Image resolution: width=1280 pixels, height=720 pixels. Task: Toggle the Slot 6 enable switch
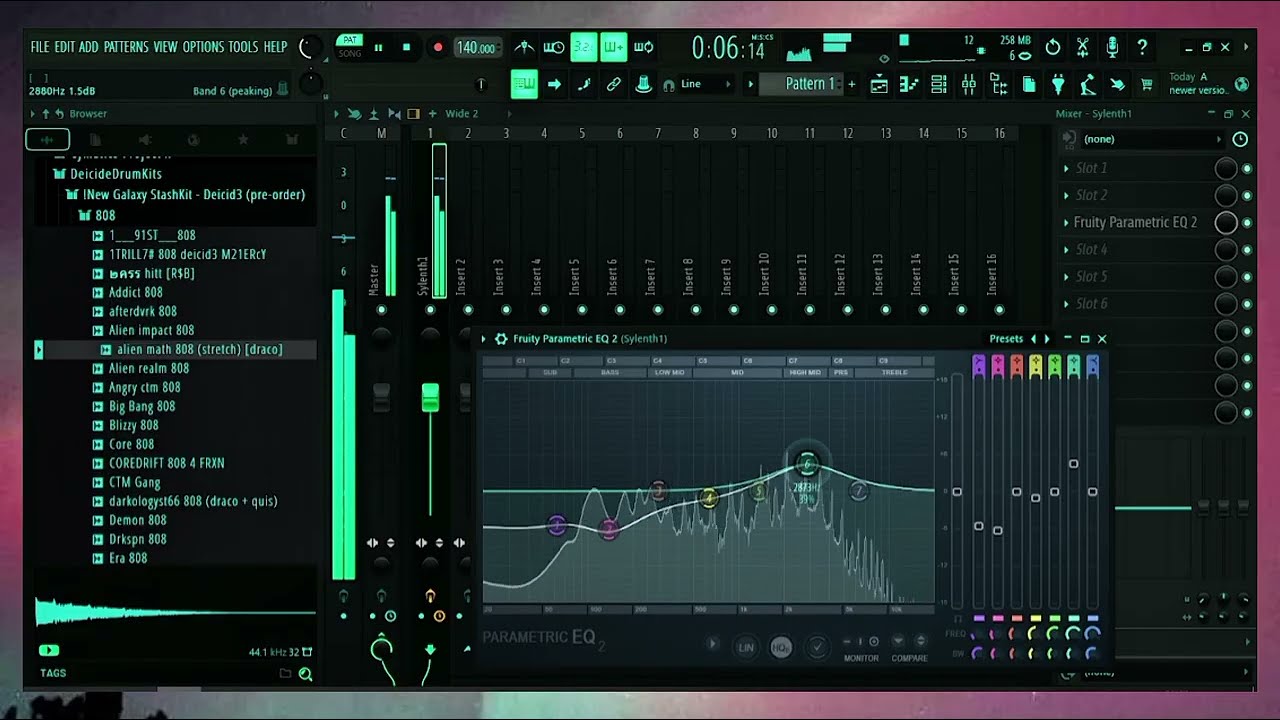(x=1247, y=304)
